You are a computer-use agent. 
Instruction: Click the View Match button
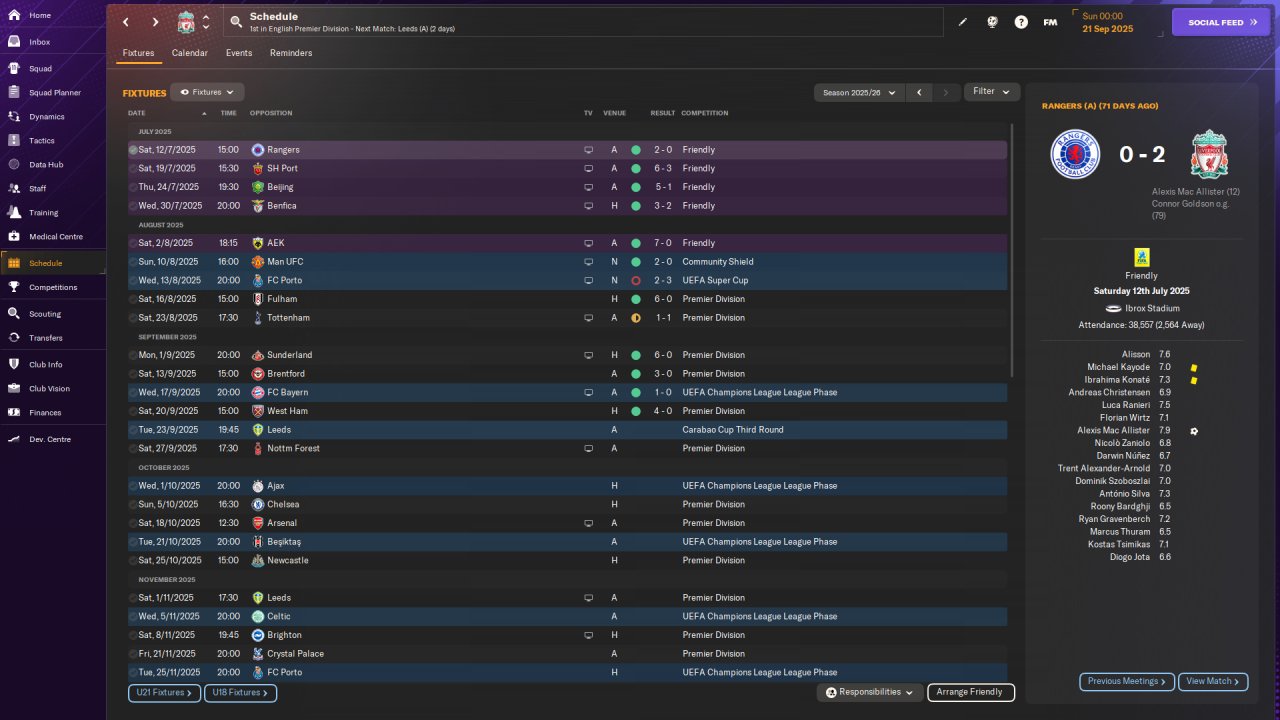click(1213, 681)
